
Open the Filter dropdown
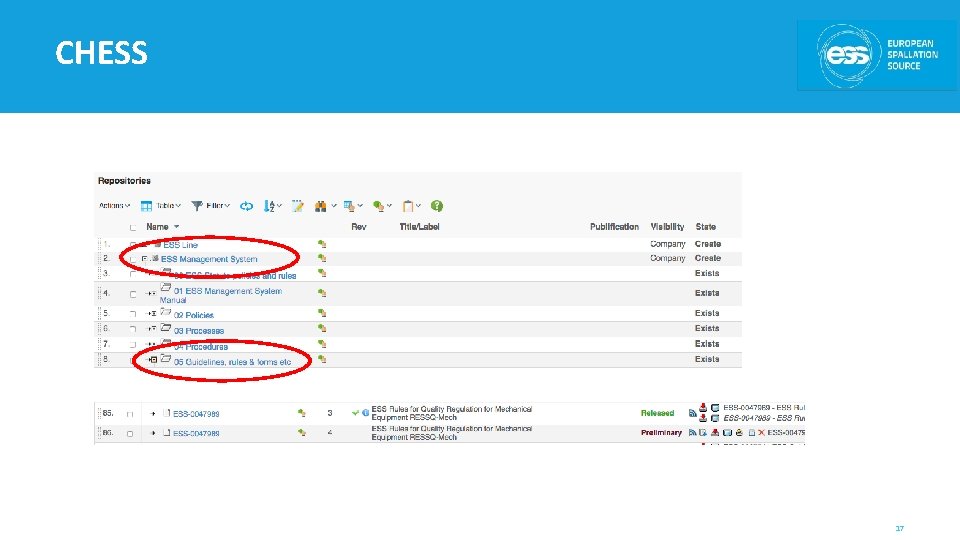pos(217,206)
